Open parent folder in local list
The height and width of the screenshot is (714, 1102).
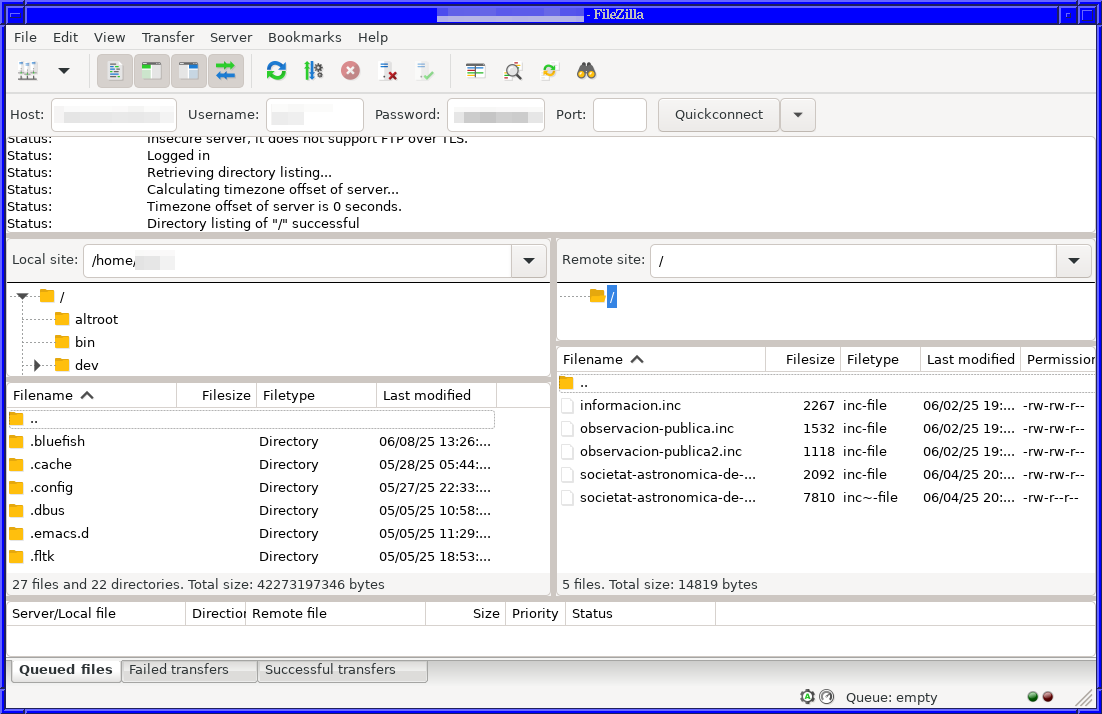[252, 420]
